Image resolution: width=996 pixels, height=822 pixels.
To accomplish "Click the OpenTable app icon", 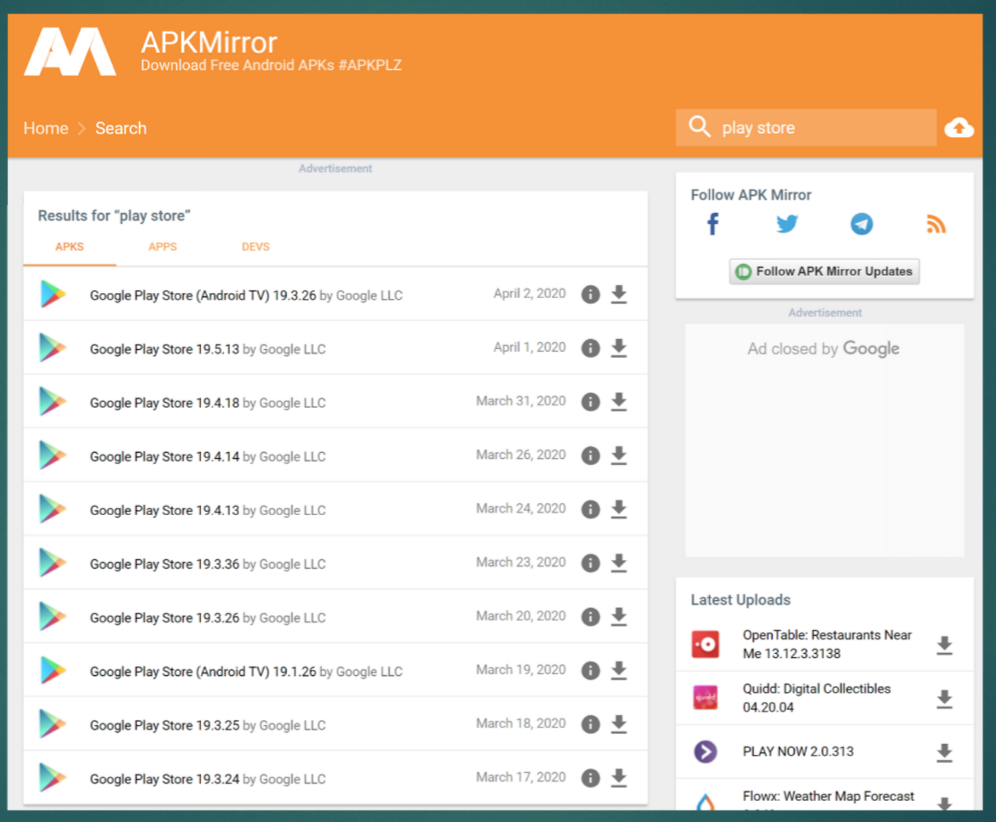I will pos(705,644).
